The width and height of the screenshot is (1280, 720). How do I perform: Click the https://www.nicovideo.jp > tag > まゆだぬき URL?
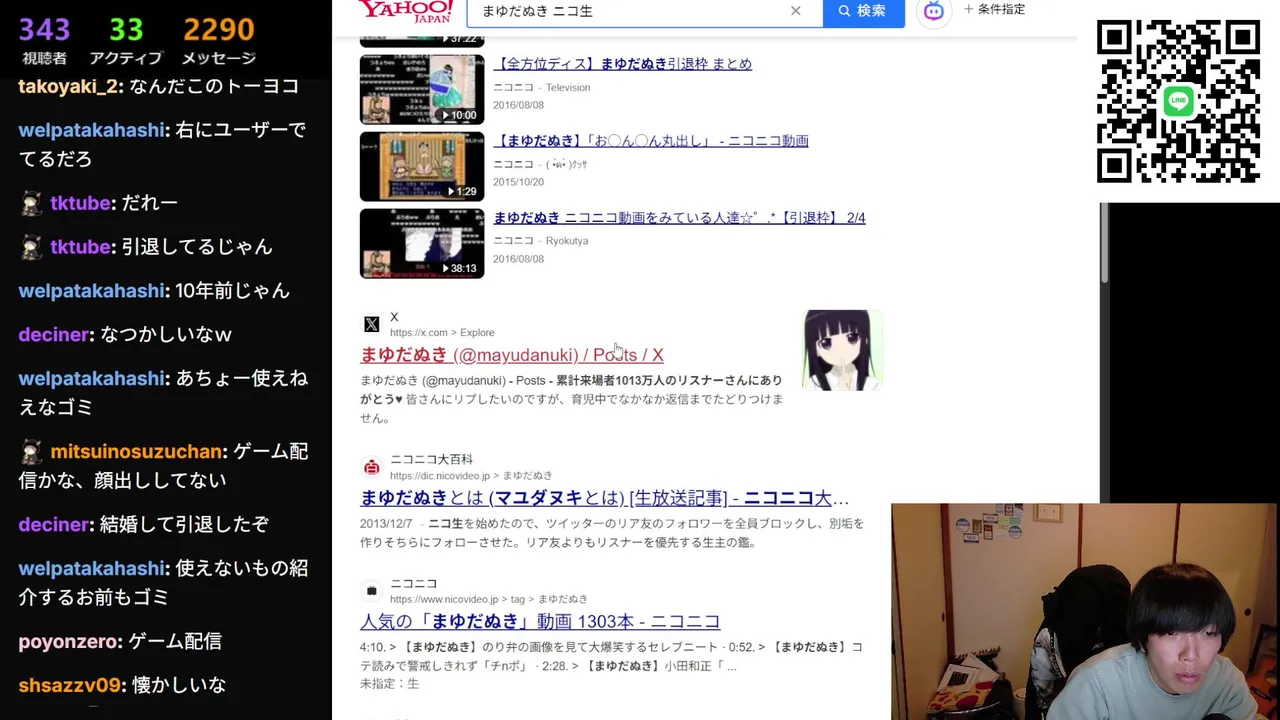pos(489,600)
